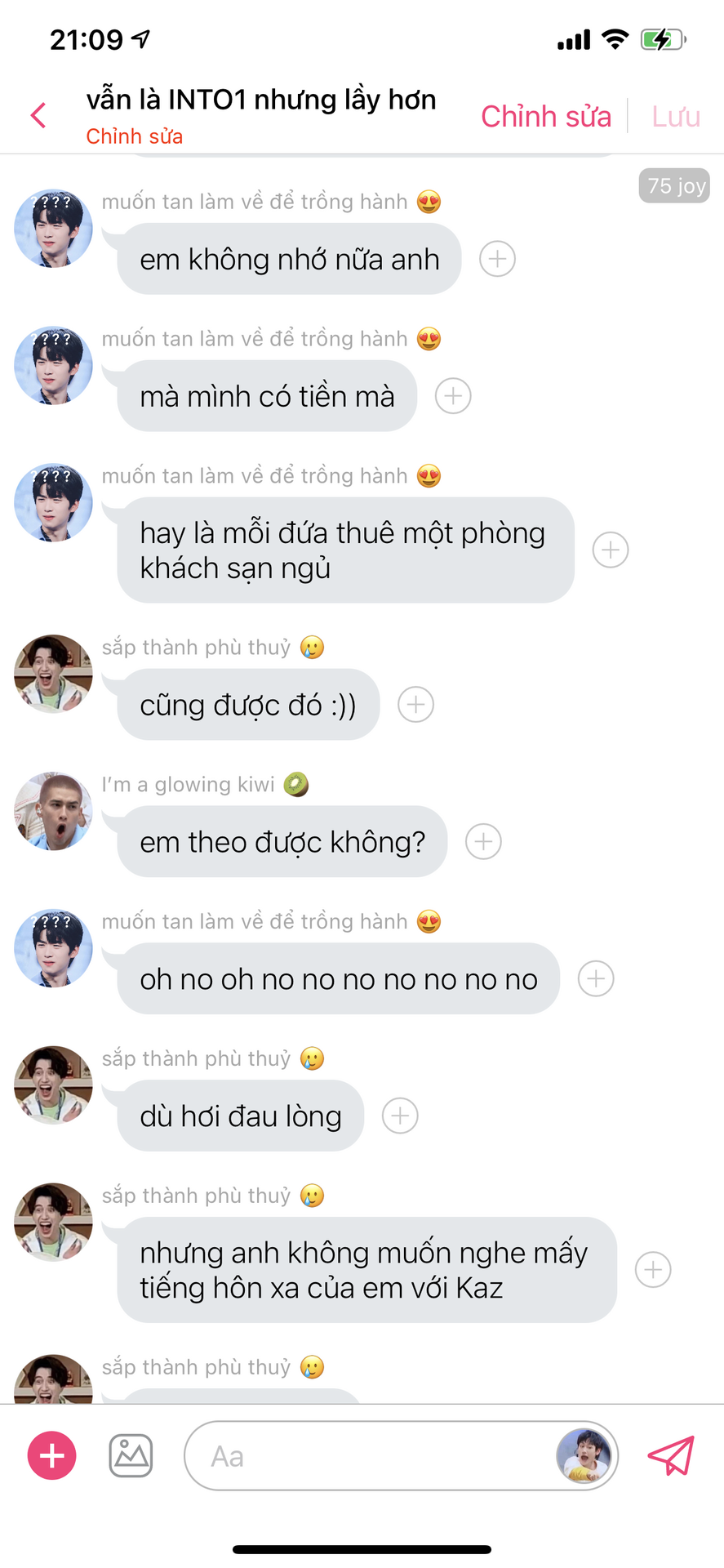The height and width of the screenshot is (1568, 724).
Task: Tap avatar beside "em không nhớ nữa anh"
Action: click(53, 229)
